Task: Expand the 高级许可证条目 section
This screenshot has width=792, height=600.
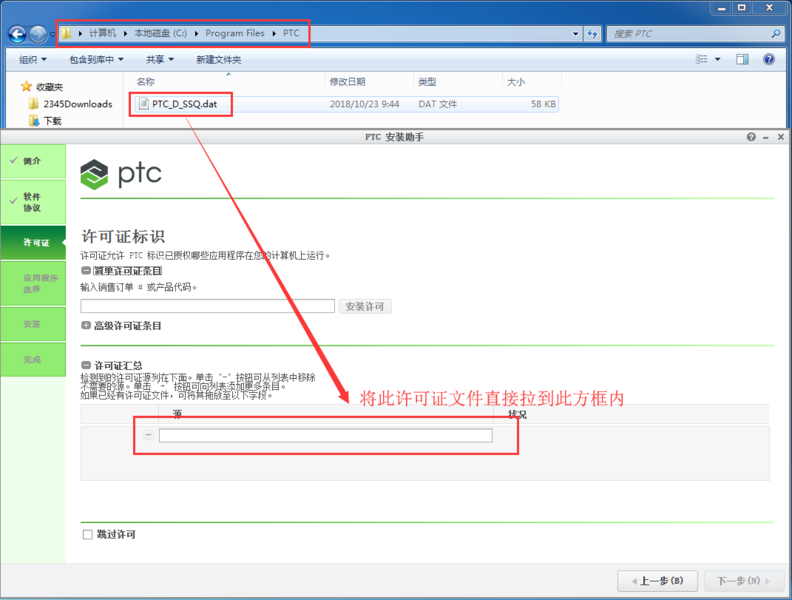Action: point(86,325)
